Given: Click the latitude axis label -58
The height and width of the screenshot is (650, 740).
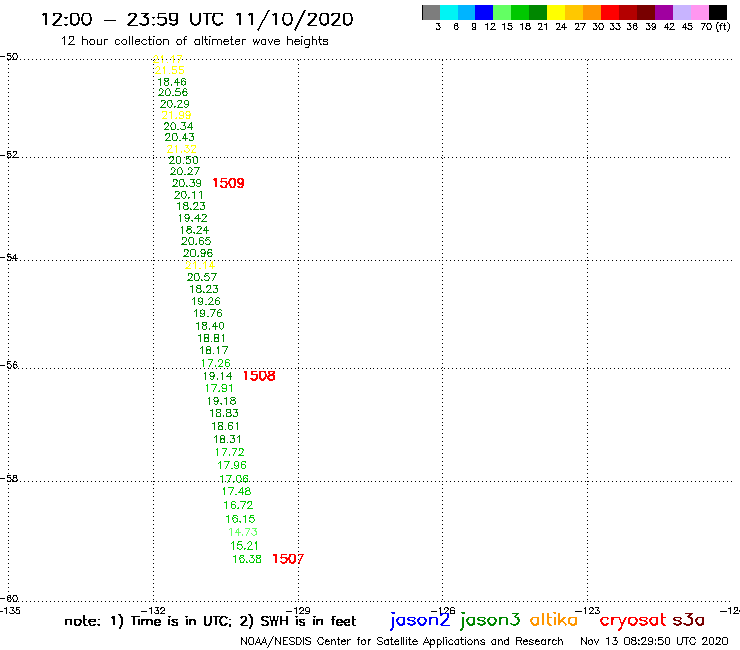Looking at the screenshot, I should pos(9,479).
